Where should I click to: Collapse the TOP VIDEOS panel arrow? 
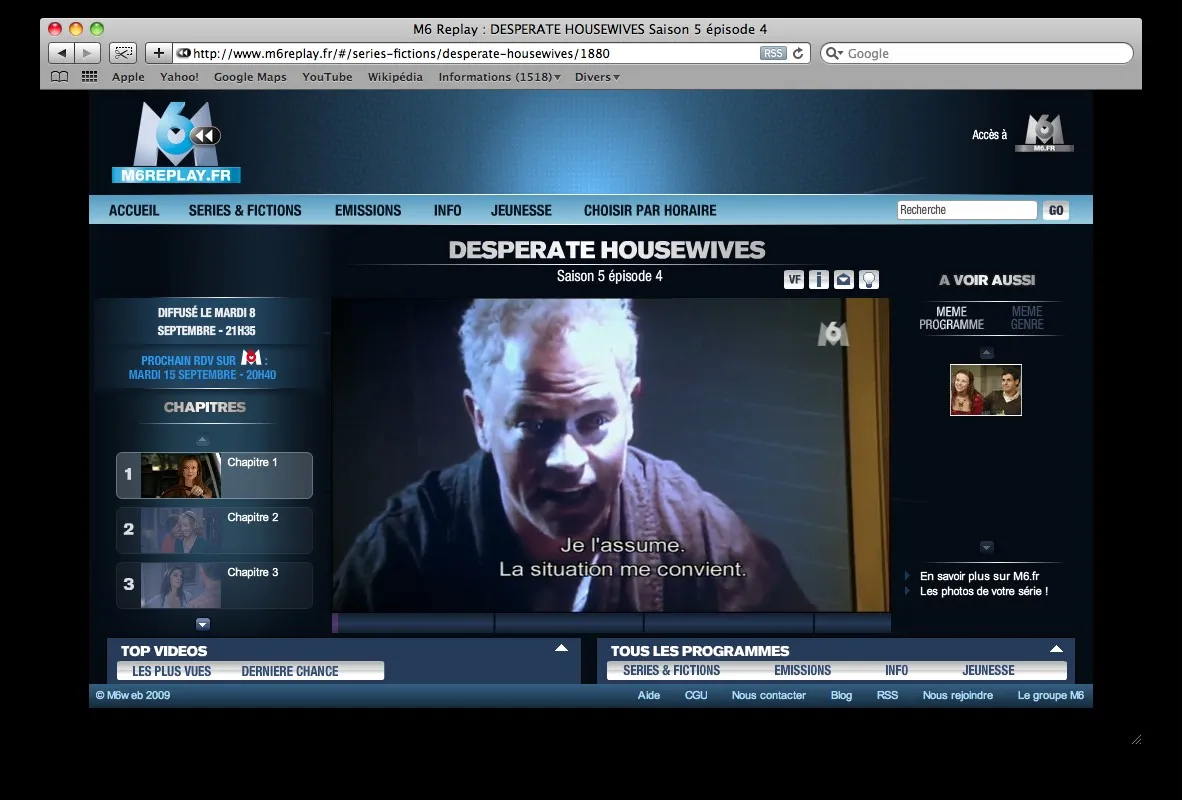click(x=562, y=648)
